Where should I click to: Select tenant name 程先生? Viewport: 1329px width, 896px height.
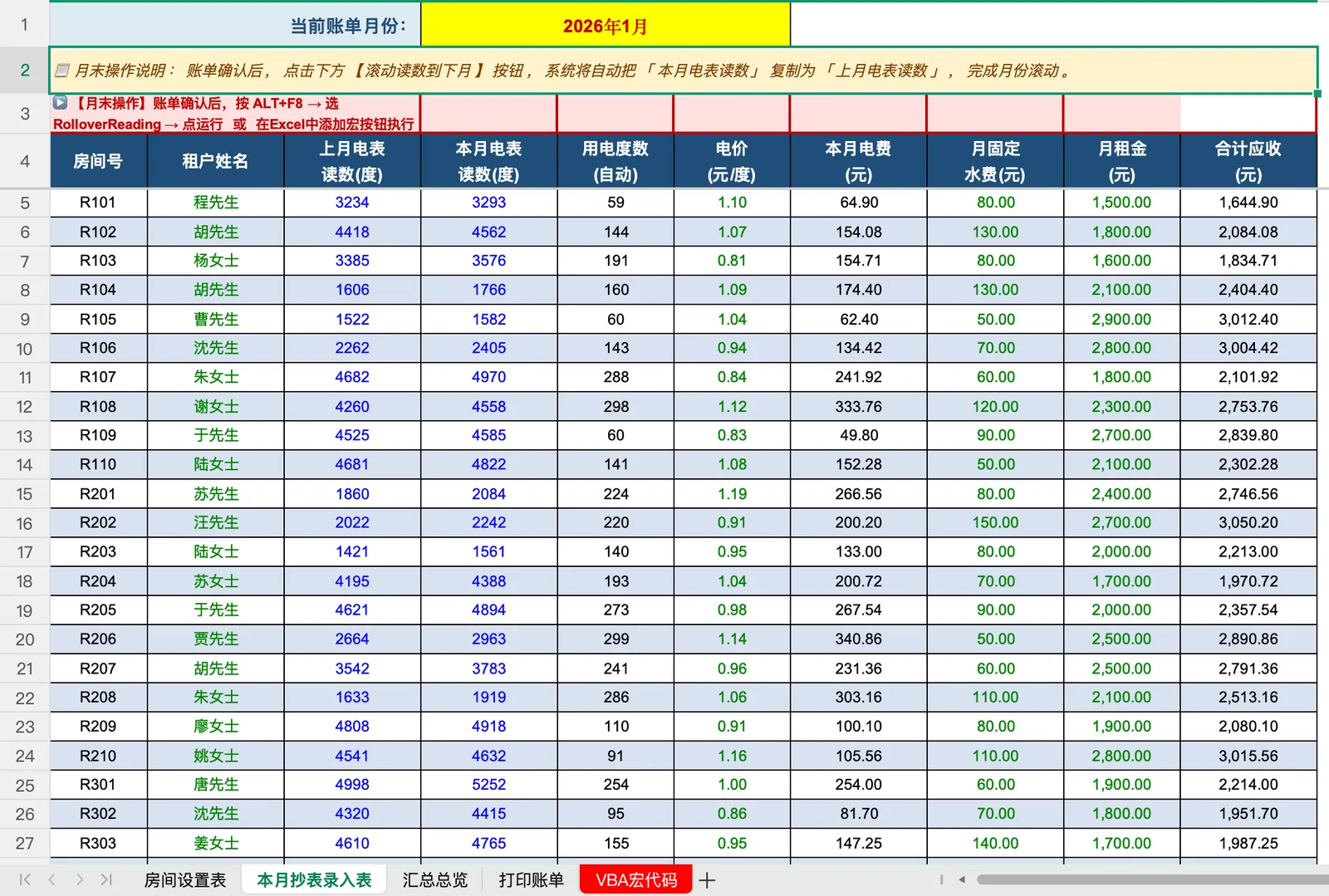point(216,203)
